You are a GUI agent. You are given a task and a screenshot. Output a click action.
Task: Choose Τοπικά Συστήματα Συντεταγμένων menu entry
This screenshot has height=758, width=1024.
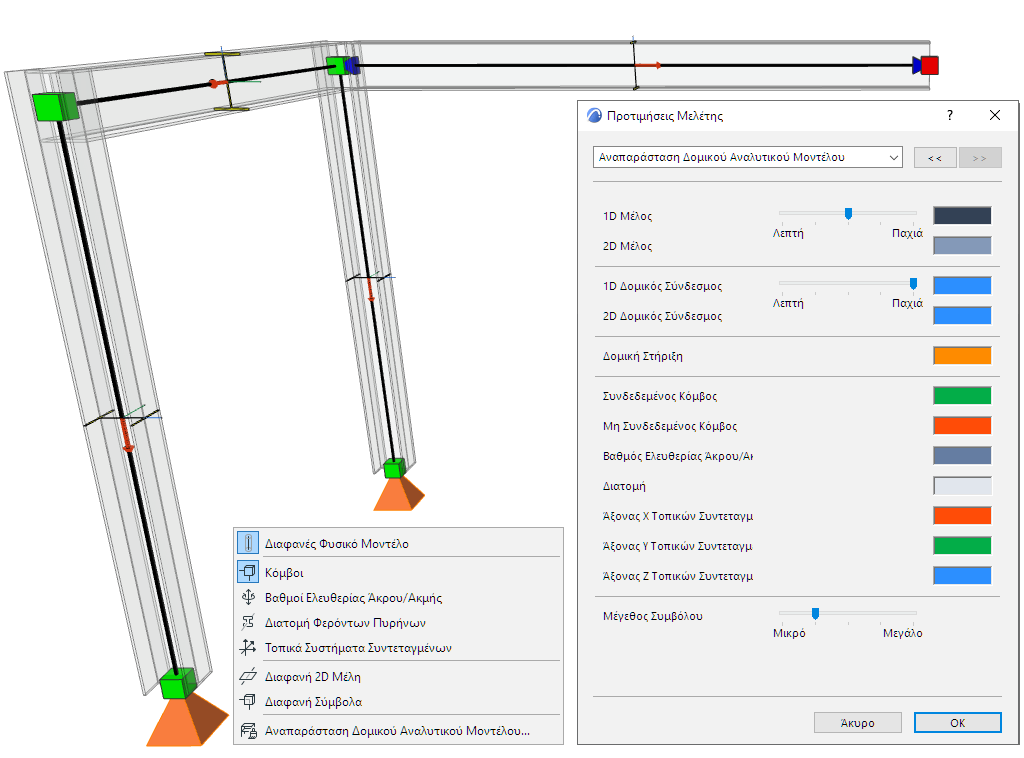click(398, 648)
